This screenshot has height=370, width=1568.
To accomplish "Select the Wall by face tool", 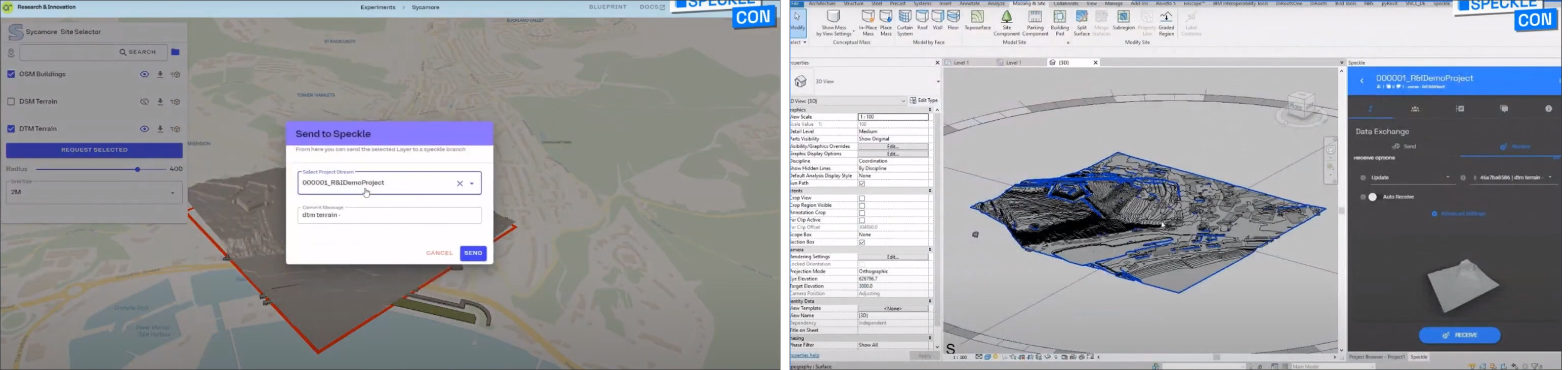I will point(938,20).
